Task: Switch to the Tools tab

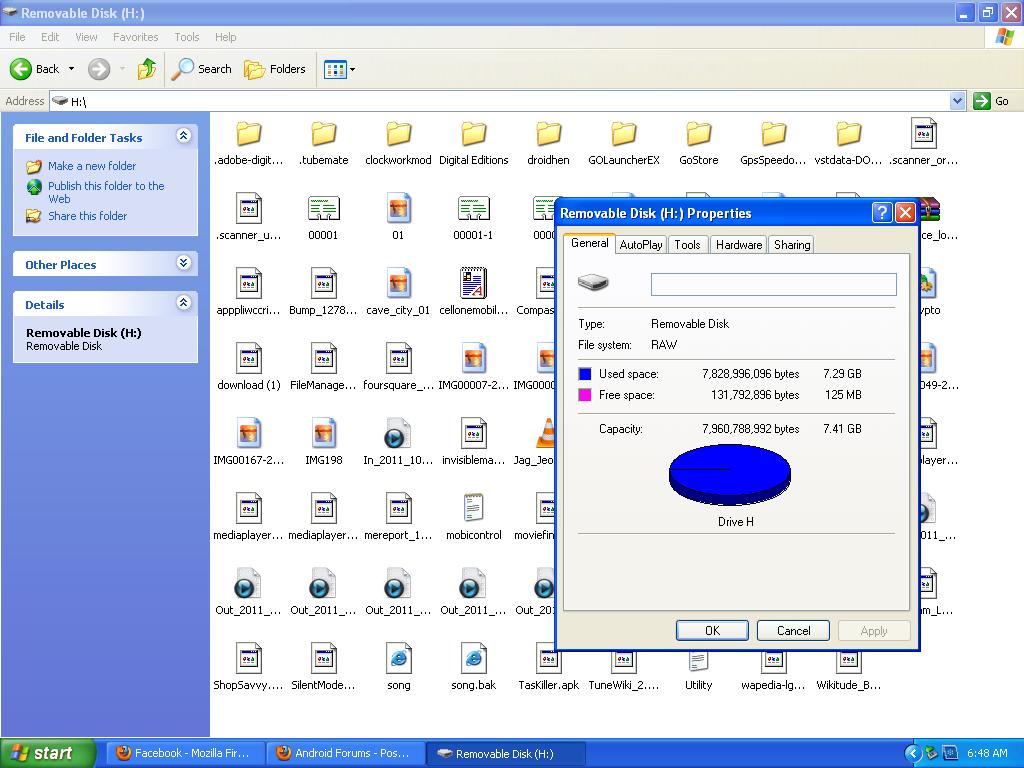Action: [687, 244]
